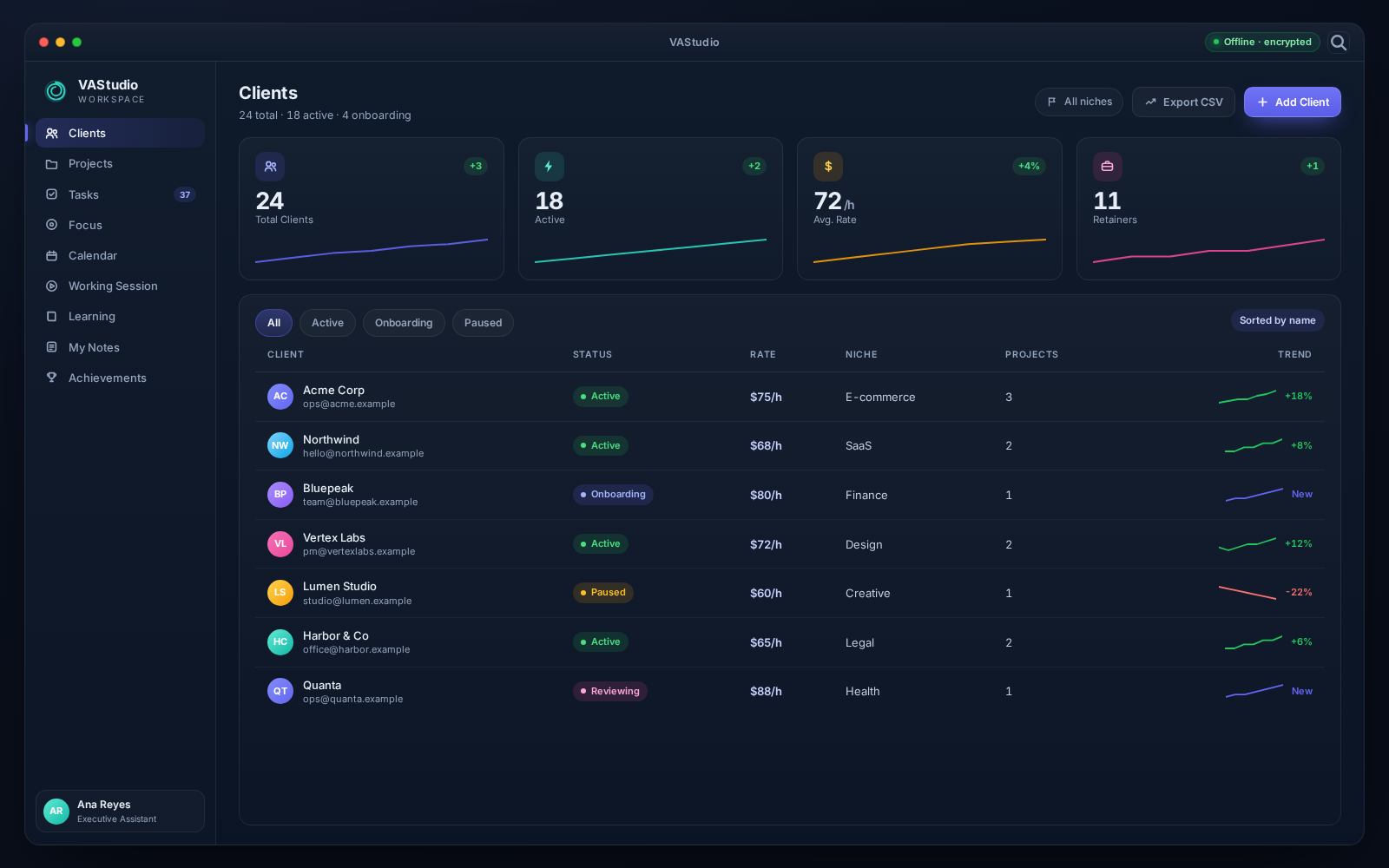The image size is (1389, 868).
Task: Open Working Session in sidebar
Action: pyautogui.click(x=120, y=286)
